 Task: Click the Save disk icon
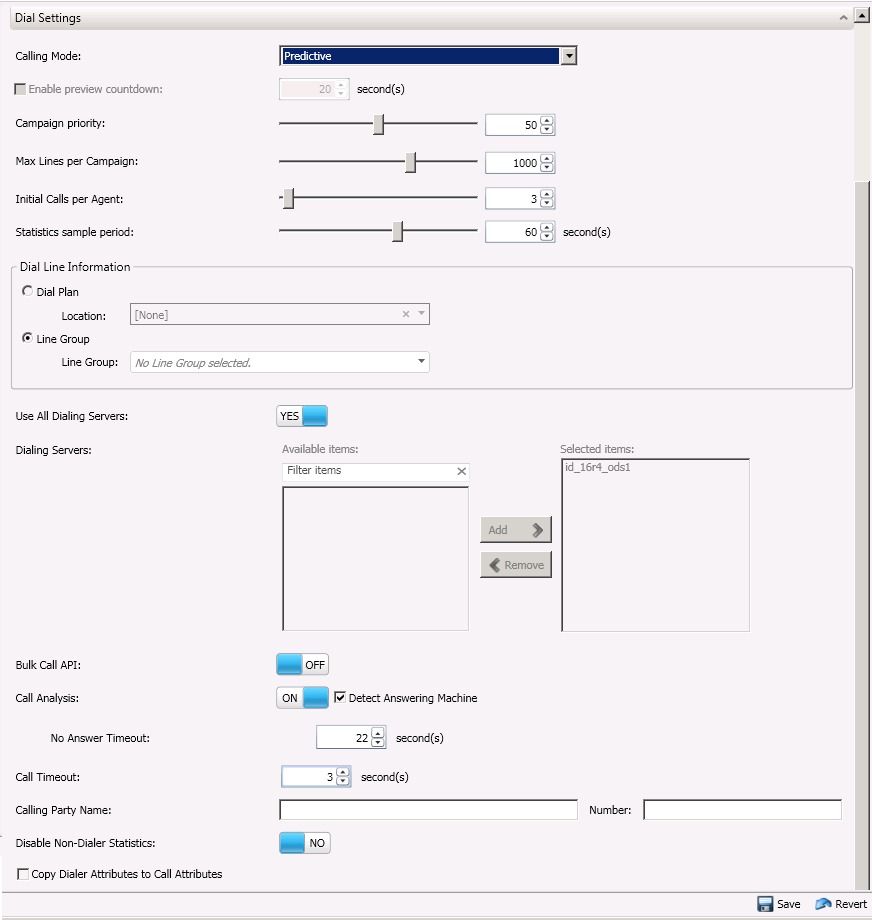pyautogui.click(x=765, y=904)
